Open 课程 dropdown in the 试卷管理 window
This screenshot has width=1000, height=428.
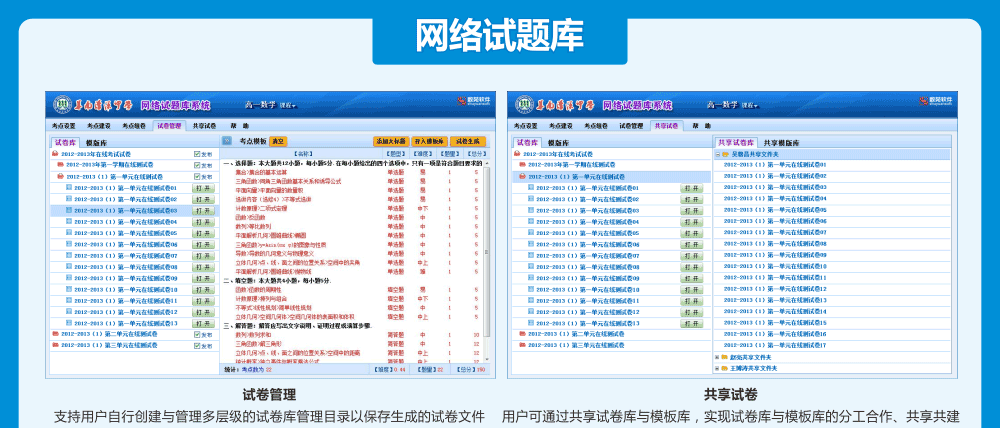coord(286,105)
